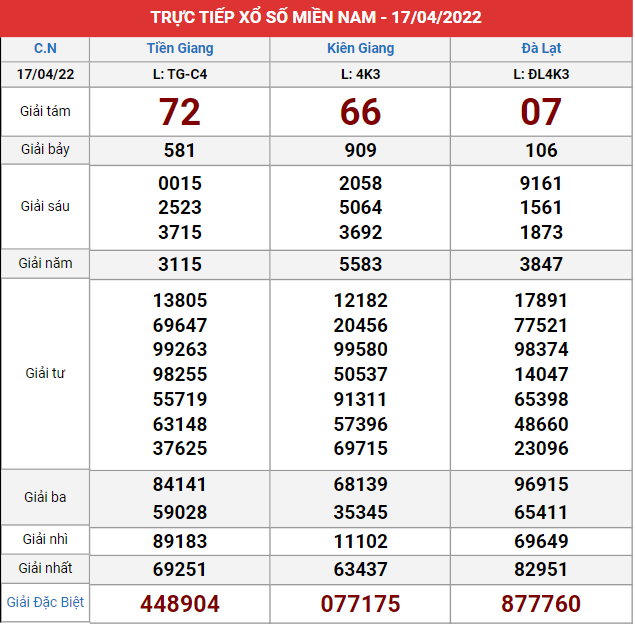The height and width of the screenshot is (626, 635).
Task: Select the Giải tư row label
Action: tap(45, 373)
